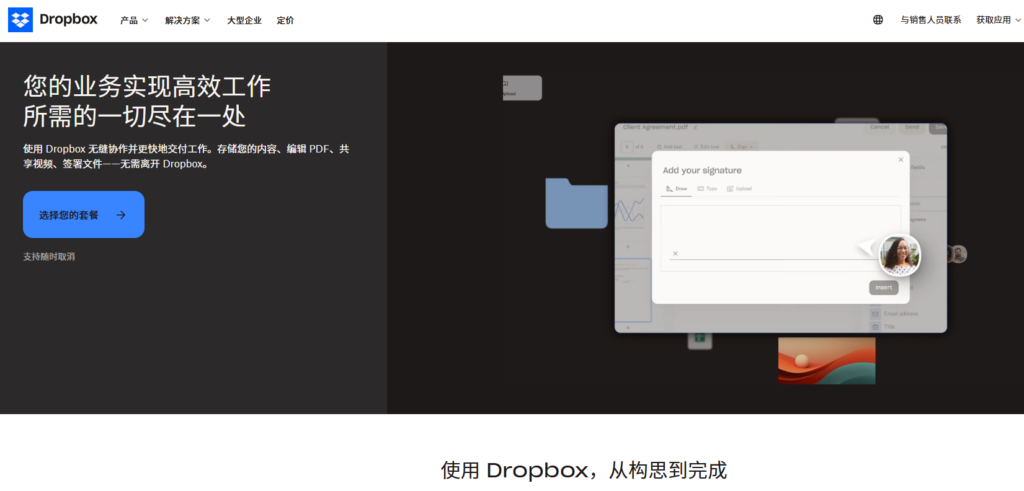The width and height of the screenshot is (1024, 491).
Task: Click Add text in the PDF toolbar
Action: pos(669,147)
